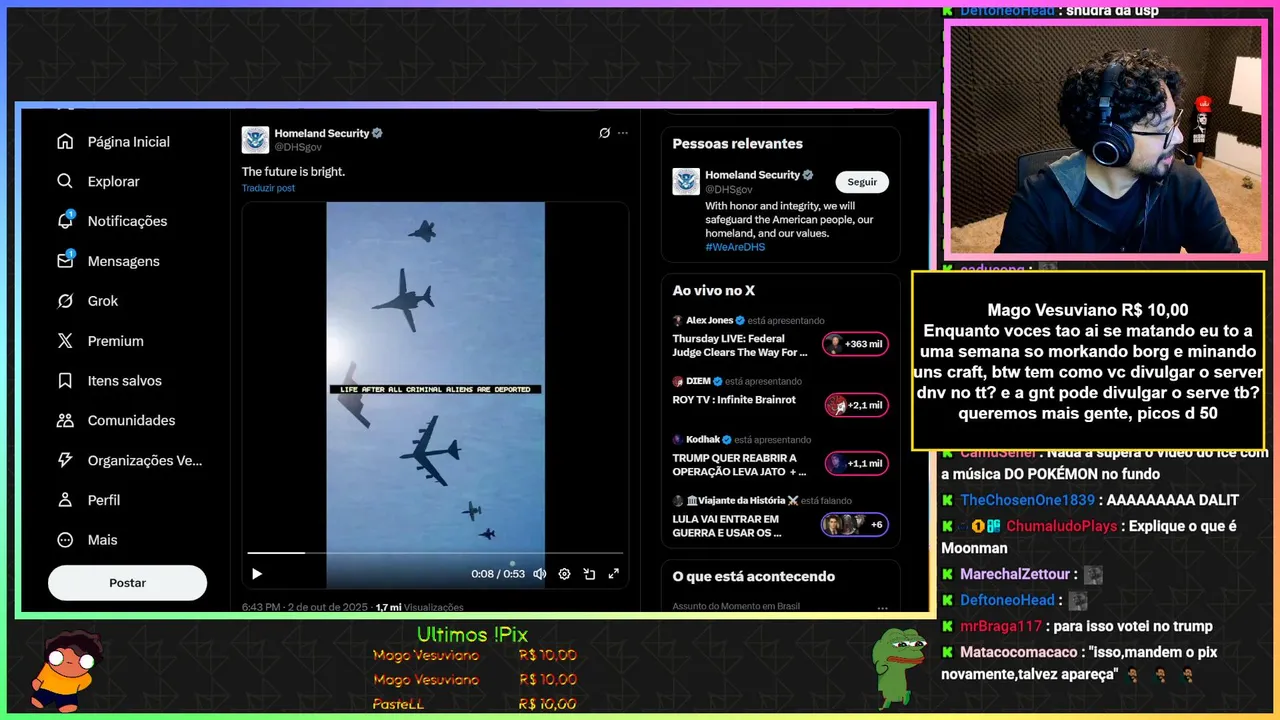Join Viajante da História +6 space

855,524
